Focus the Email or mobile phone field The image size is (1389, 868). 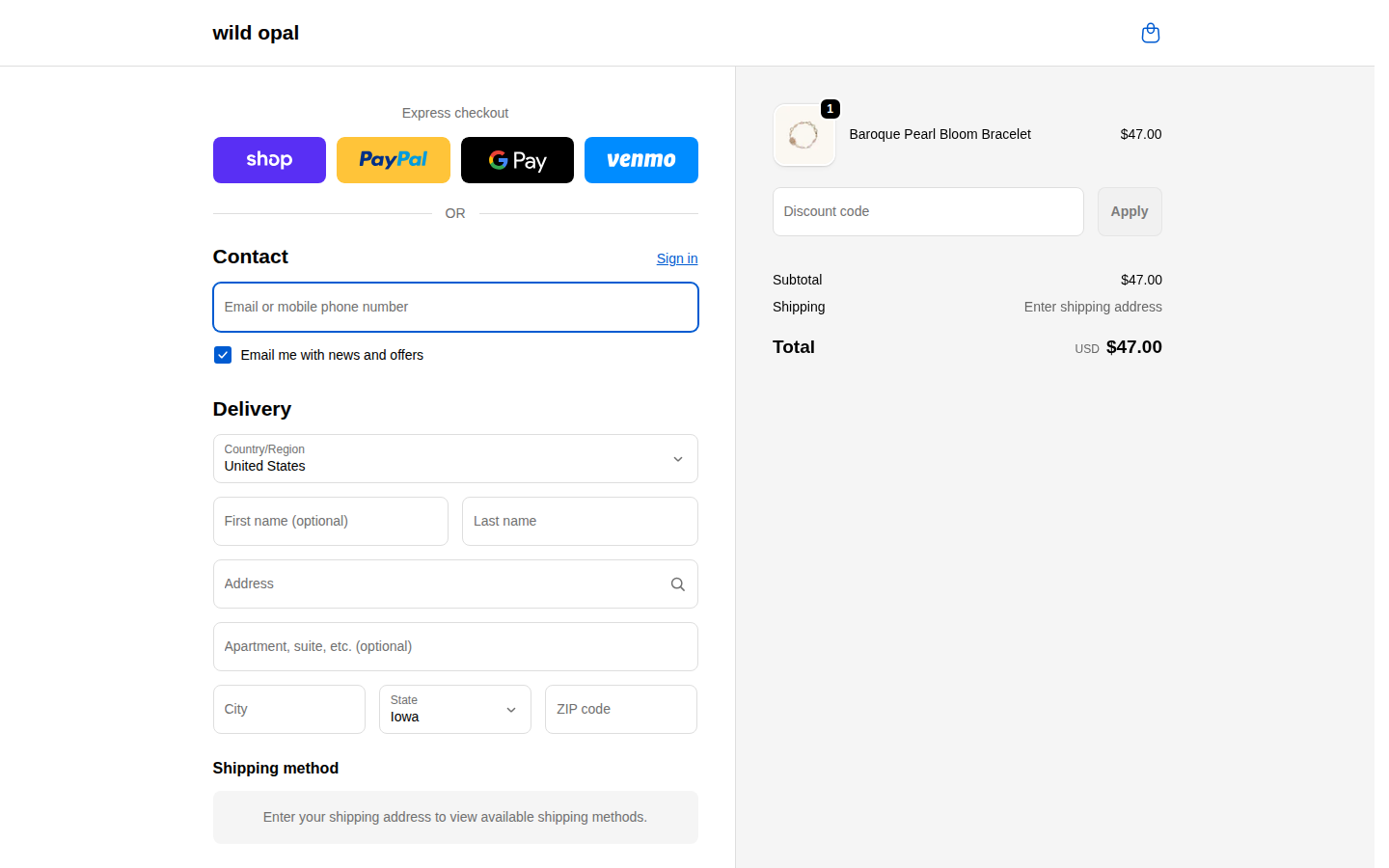pos(455,307)
